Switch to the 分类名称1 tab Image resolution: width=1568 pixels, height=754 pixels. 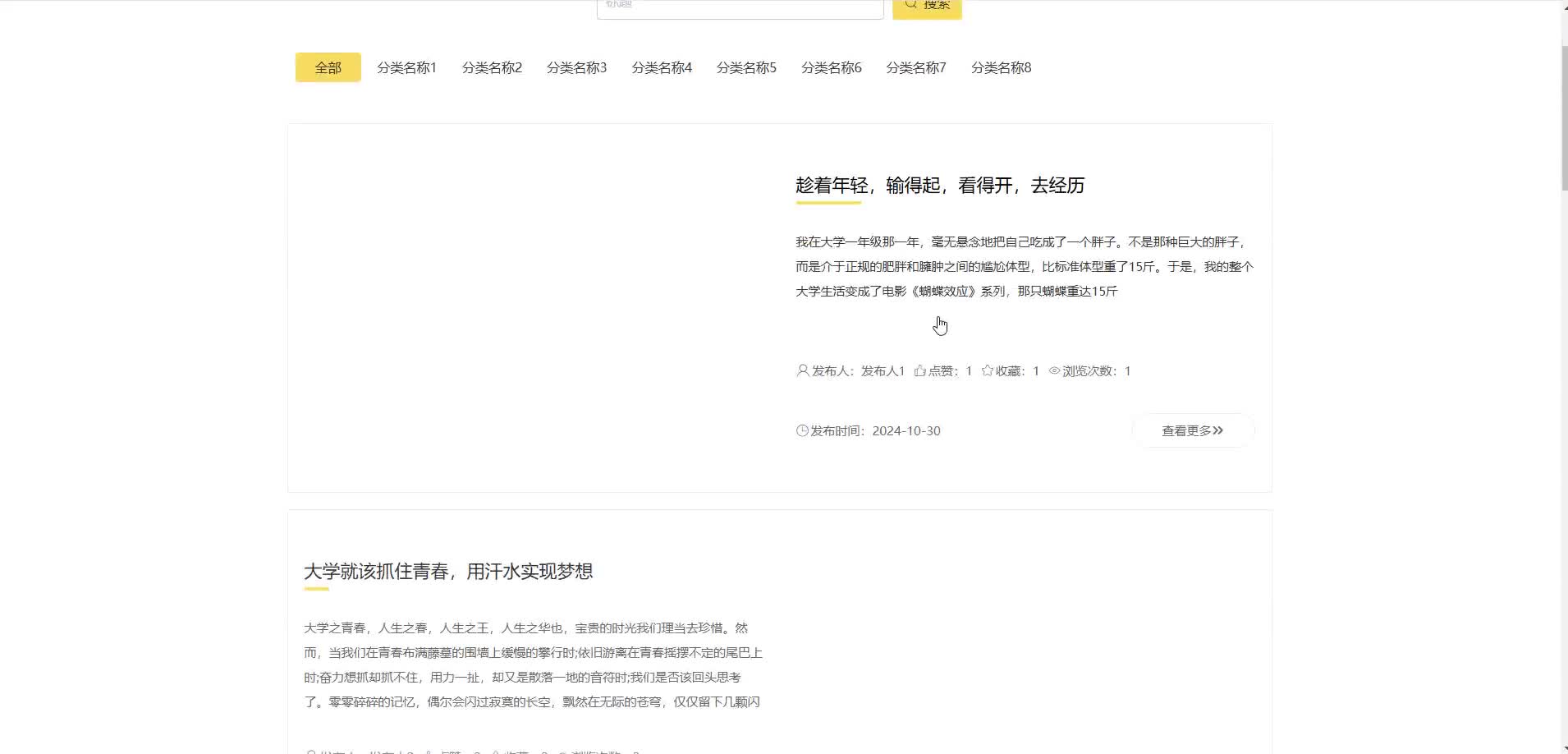click(407, 67)
